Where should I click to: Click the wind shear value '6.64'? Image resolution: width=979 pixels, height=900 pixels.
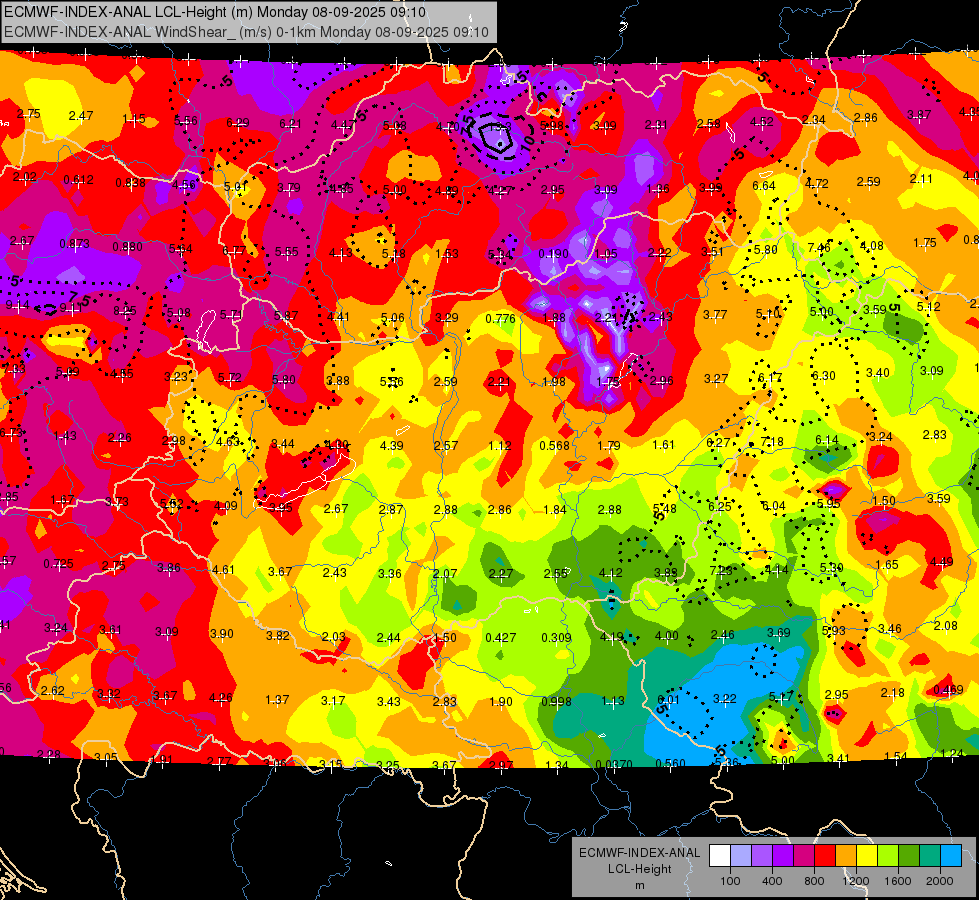pos(764,186)
